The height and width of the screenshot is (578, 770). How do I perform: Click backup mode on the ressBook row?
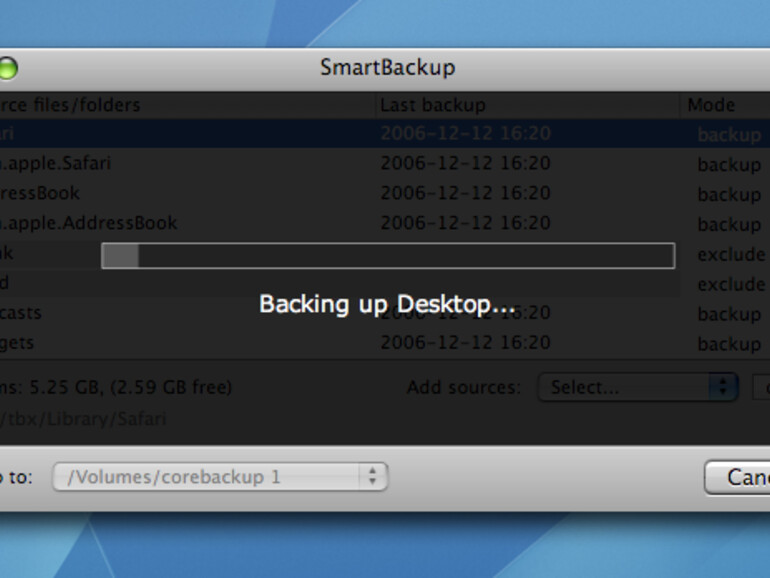tap(729, 194)
